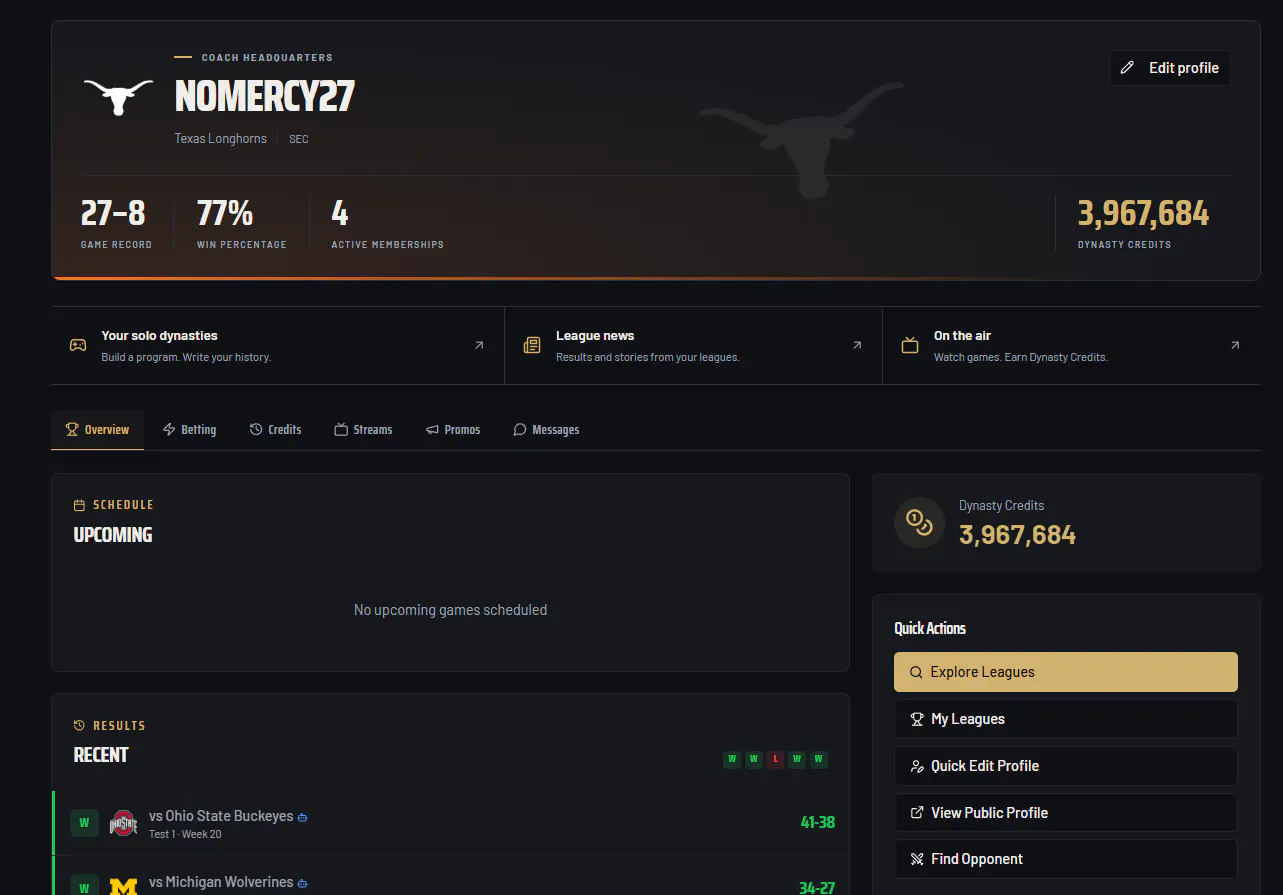Click the 34-27 score

(817, 887)
